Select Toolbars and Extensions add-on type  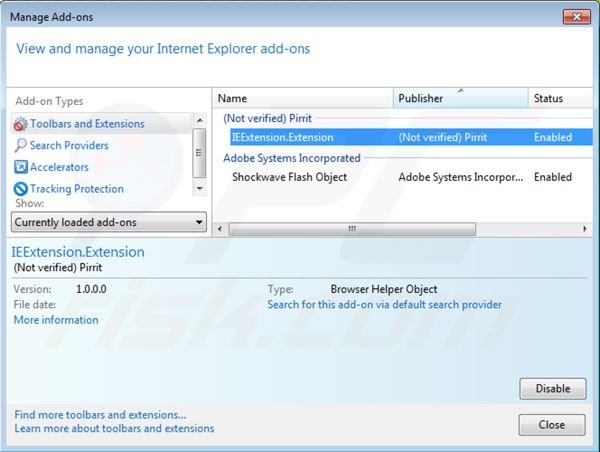point(101,124)
